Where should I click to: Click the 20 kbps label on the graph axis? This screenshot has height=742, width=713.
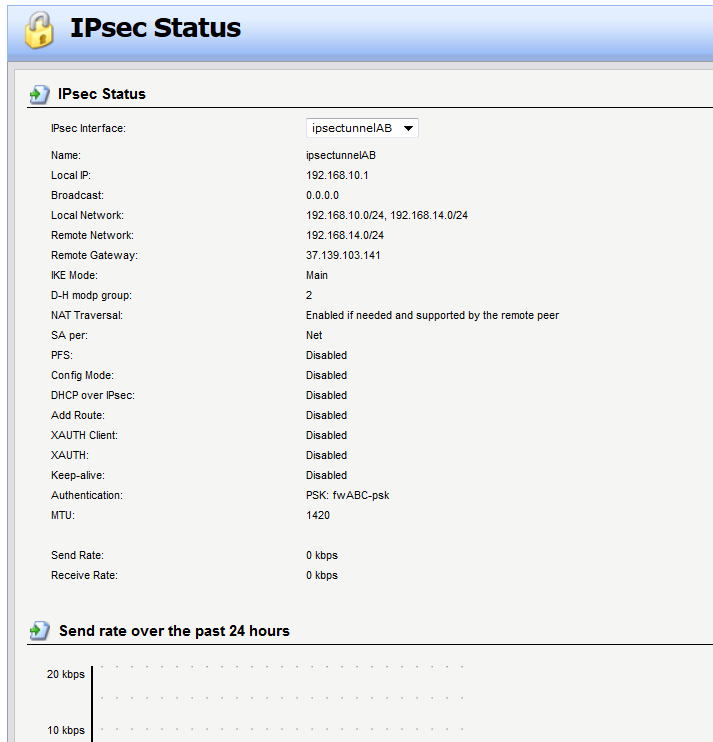tap(65, 675)
